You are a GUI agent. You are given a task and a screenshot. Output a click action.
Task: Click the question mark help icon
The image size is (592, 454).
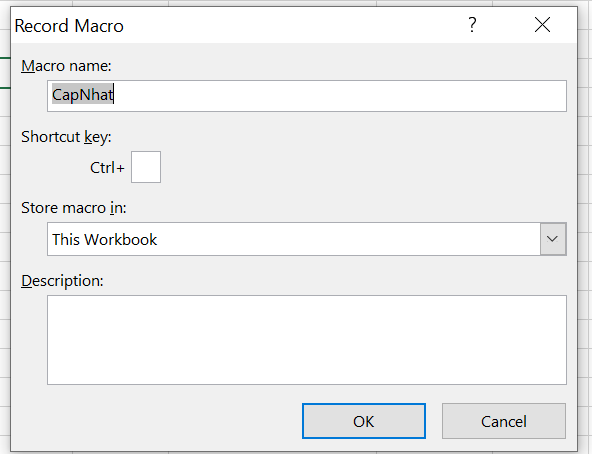click(472, 25)
